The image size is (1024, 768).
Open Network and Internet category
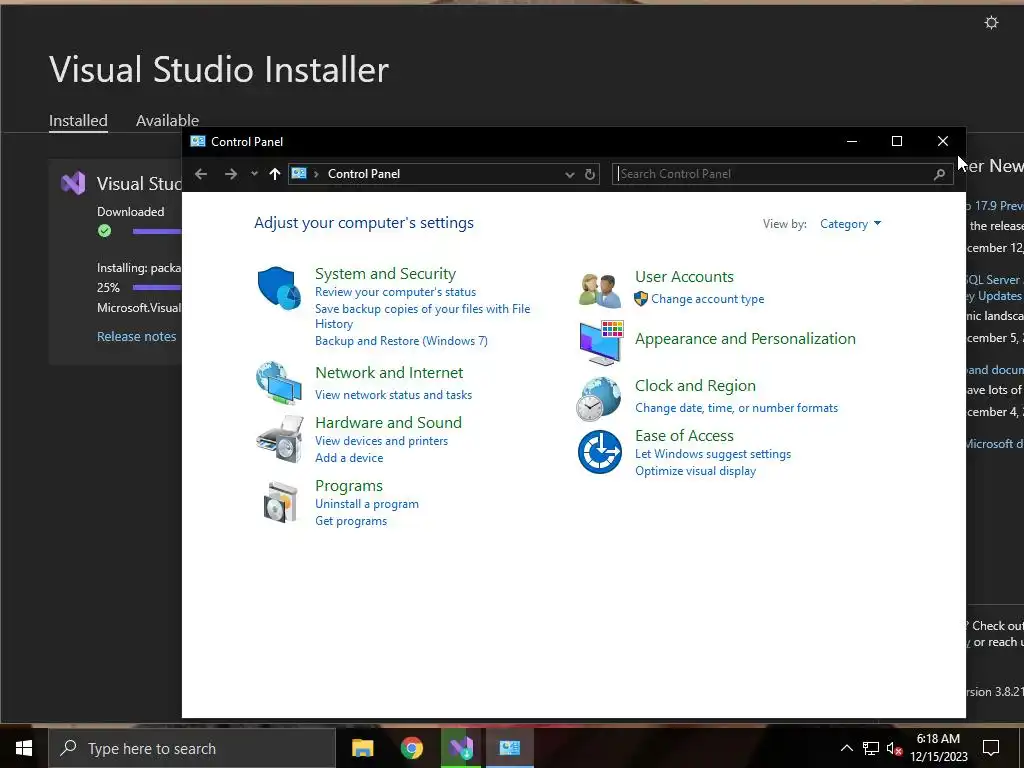(x=389, y=373)
